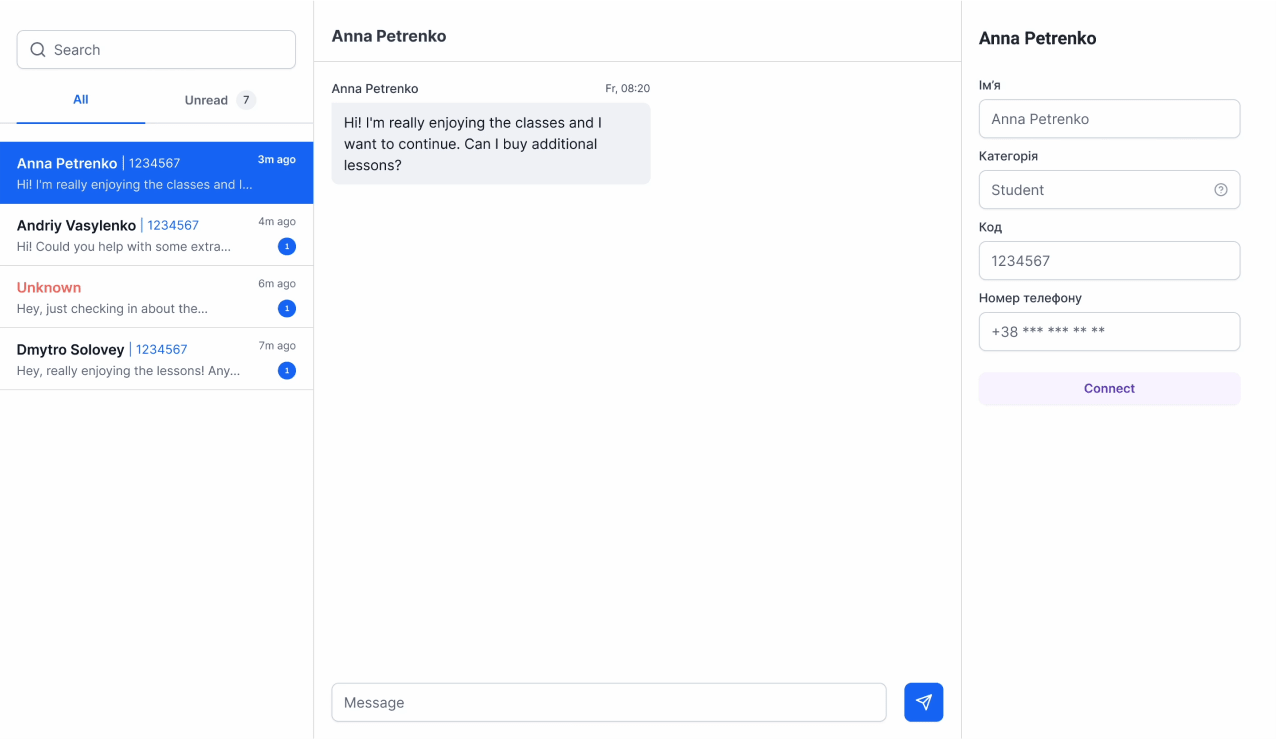Open Andriy Vasylenko conversation
Viewport: 1276px width, 739px height.
coord(130,236)
